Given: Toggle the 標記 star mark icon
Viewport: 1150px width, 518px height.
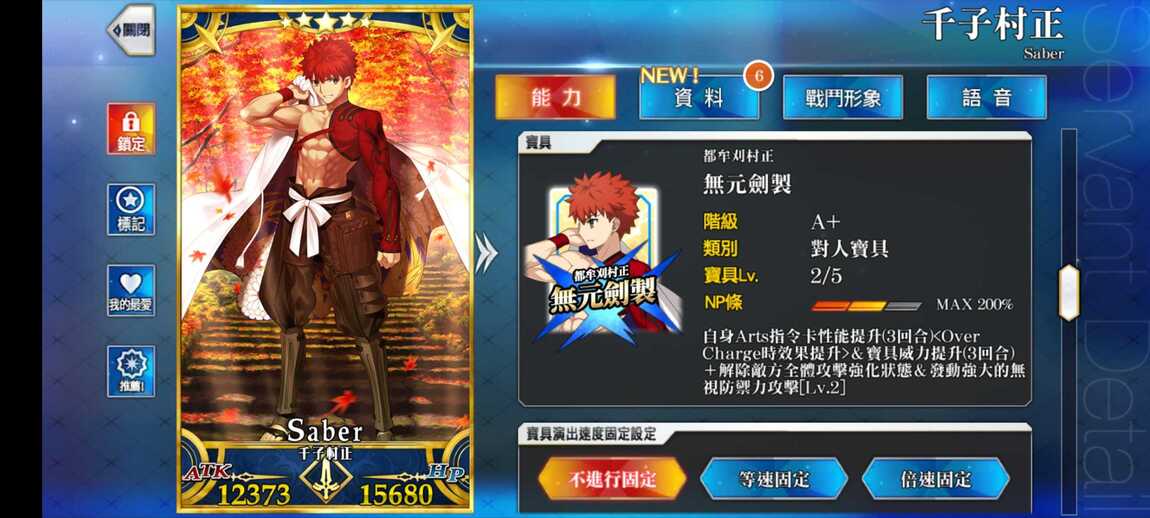Looking at the screenshot, I should pyautogui.click(x=131, y=210).
